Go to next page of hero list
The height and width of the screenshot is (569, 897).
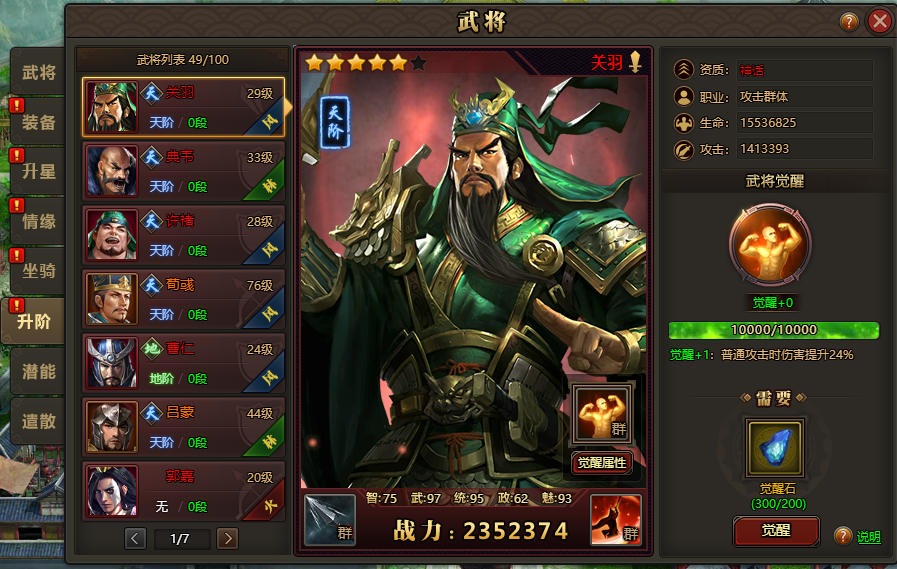pyautogui.click(x=228, y=538)
